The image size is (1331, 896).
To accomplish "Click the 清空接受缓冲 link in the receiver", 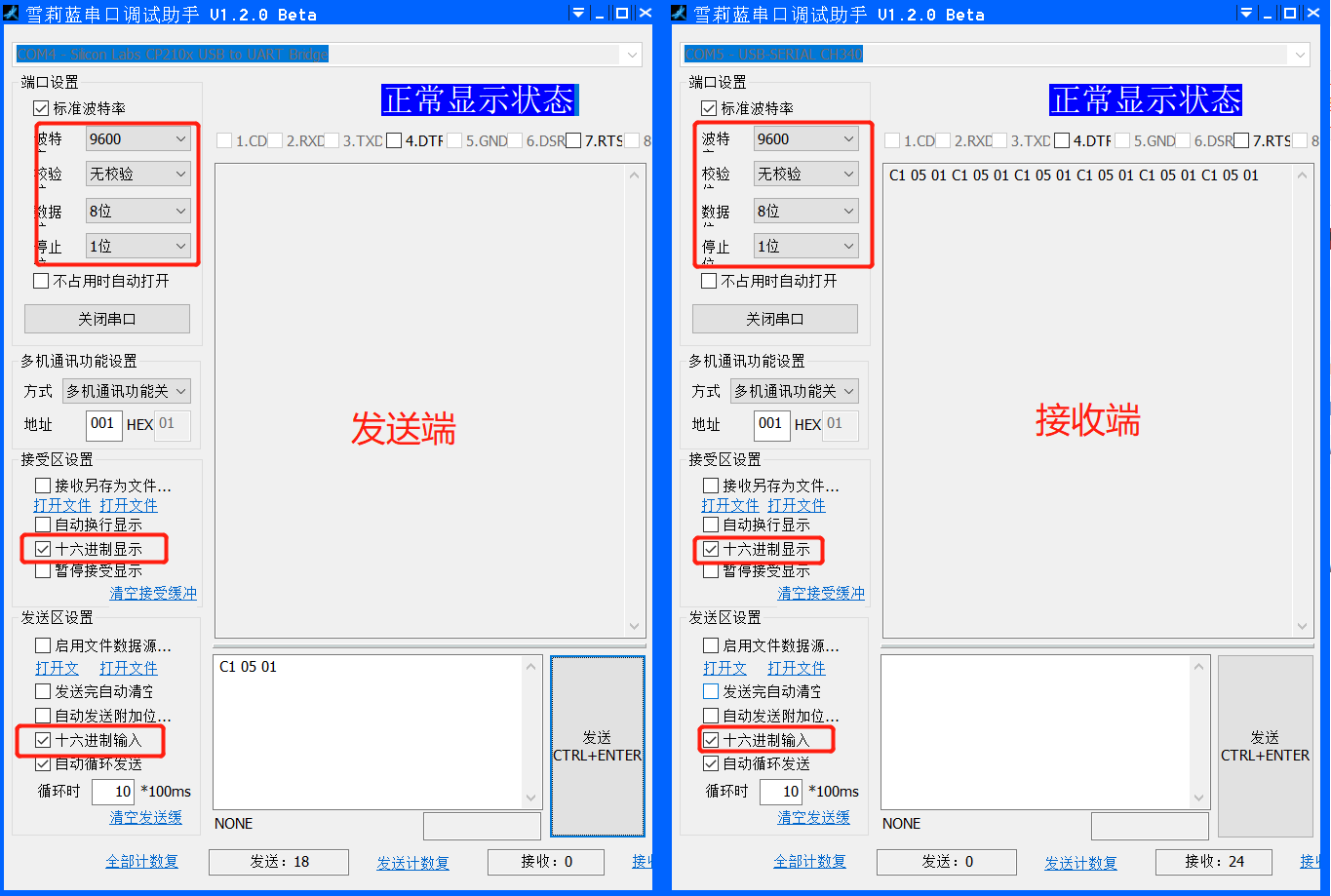I will pos(821,594).
